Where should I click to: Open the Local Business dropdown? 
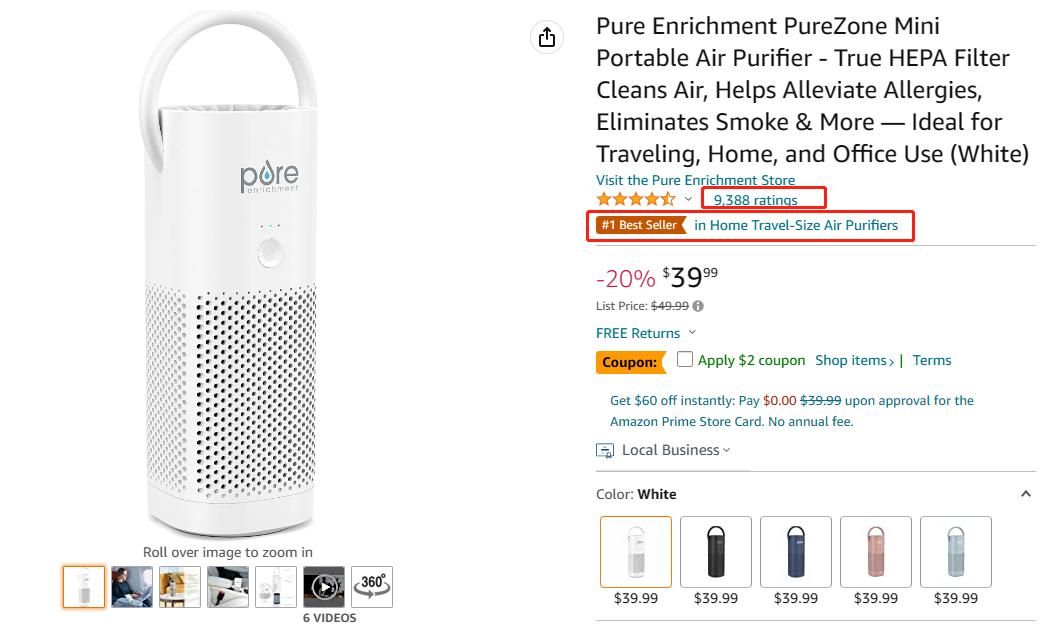676,450
